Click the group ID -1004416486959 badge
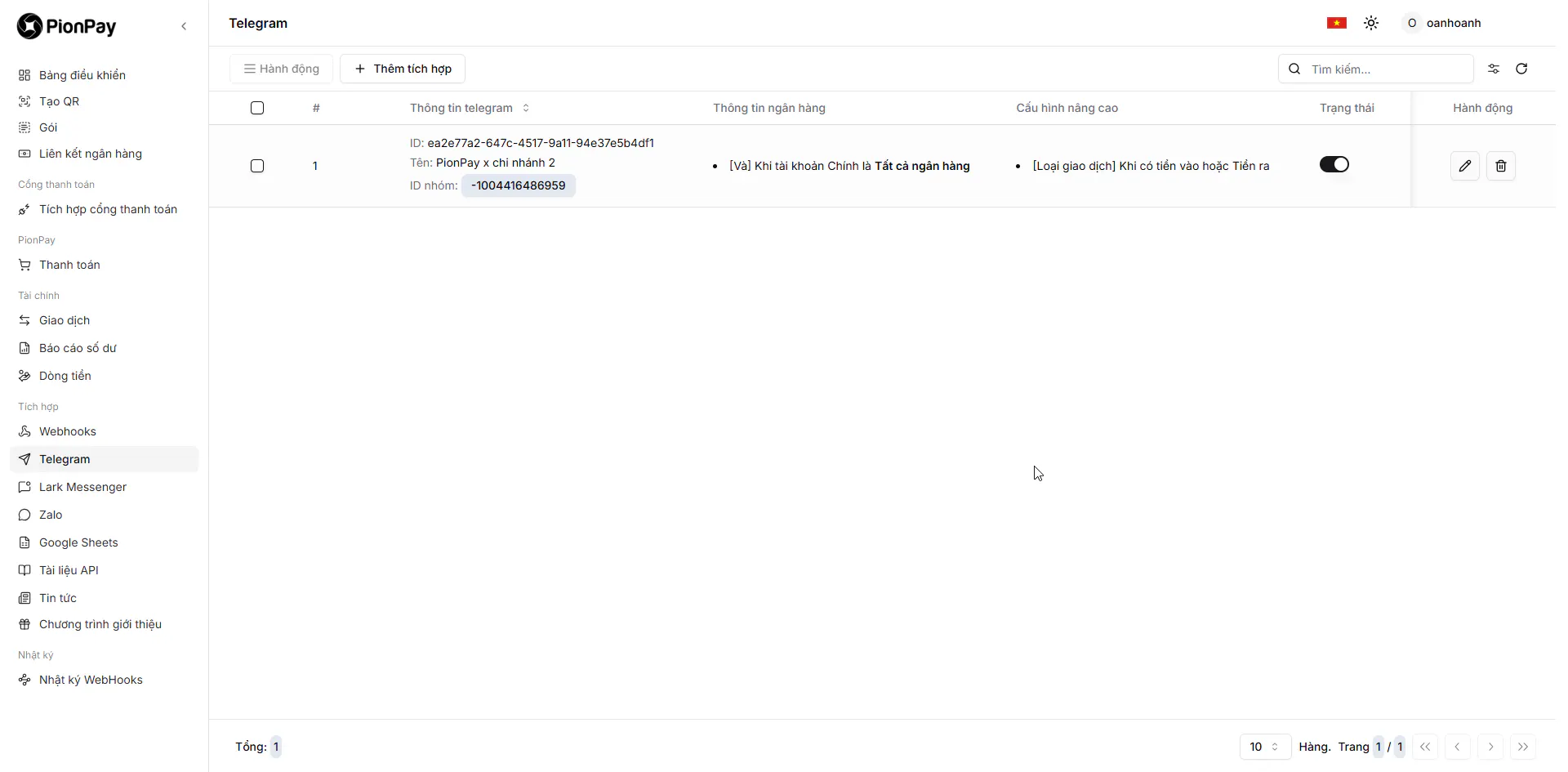This screenshot has height=772, width=1568. click(519, 185)
